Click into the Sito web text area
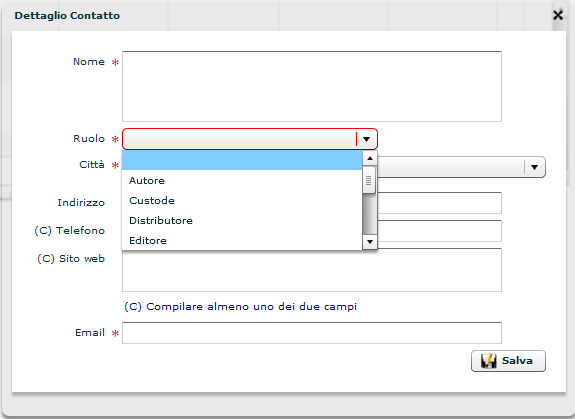Image resolution: width=575 pixels, height=419 pixels. coord(312,271)
